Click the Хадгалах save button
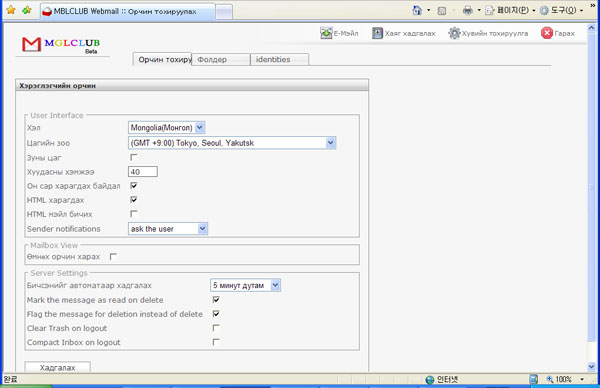This screenshot has width=600, height=388. point(57,367)
